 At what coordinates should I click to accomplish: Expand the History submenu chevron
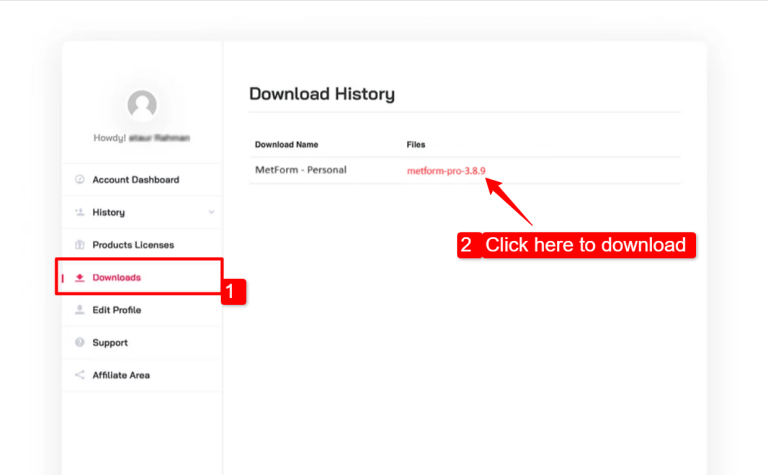tap(211, 212)
